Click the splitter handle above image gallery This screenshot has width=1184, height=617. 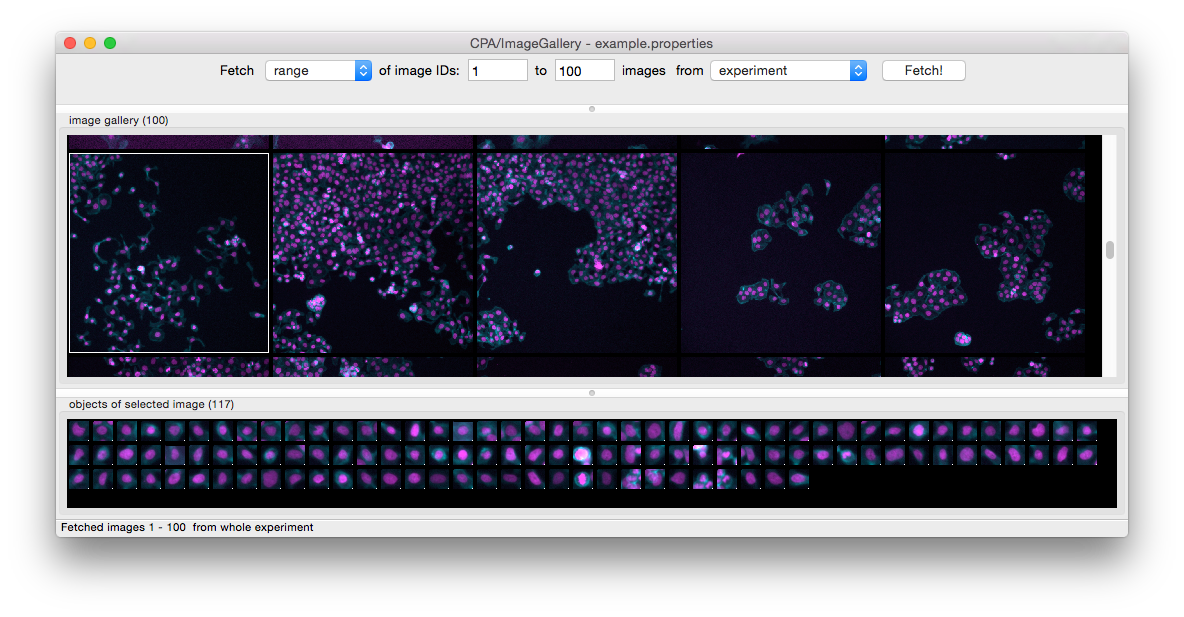(592, 108)
